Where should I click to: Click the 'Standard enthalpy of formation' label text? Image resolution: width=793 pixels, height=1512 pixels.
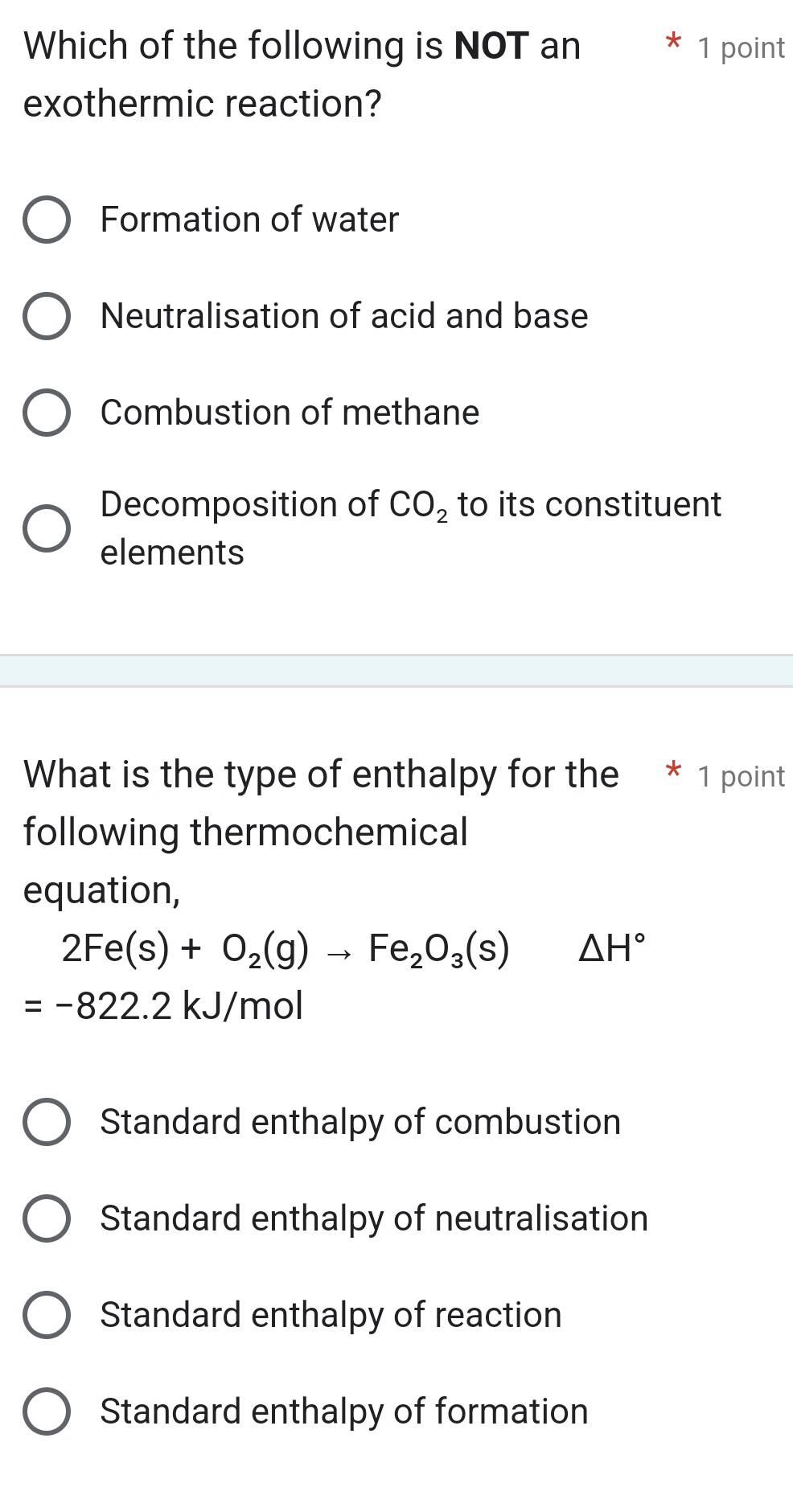tap(344, 1411)
